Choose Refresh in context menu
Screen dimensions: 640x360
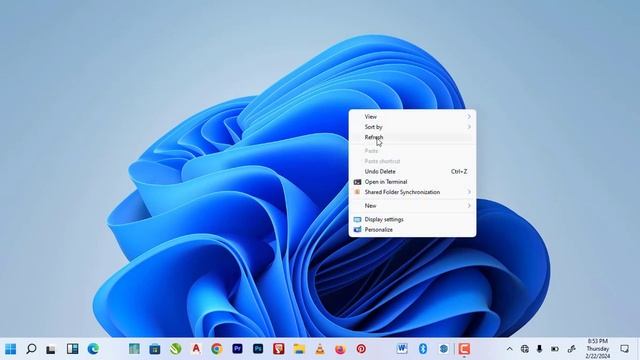[412, 137]
